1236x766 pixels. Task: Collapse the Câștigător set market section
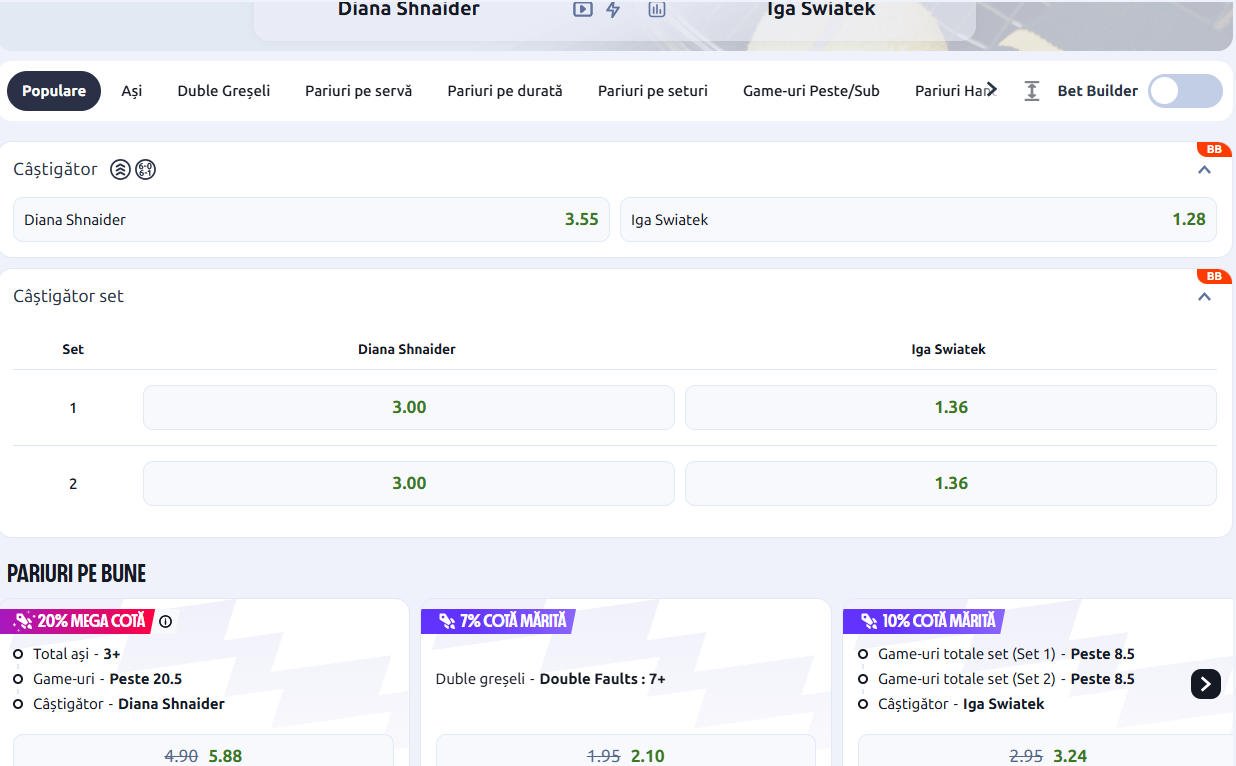1205,297
